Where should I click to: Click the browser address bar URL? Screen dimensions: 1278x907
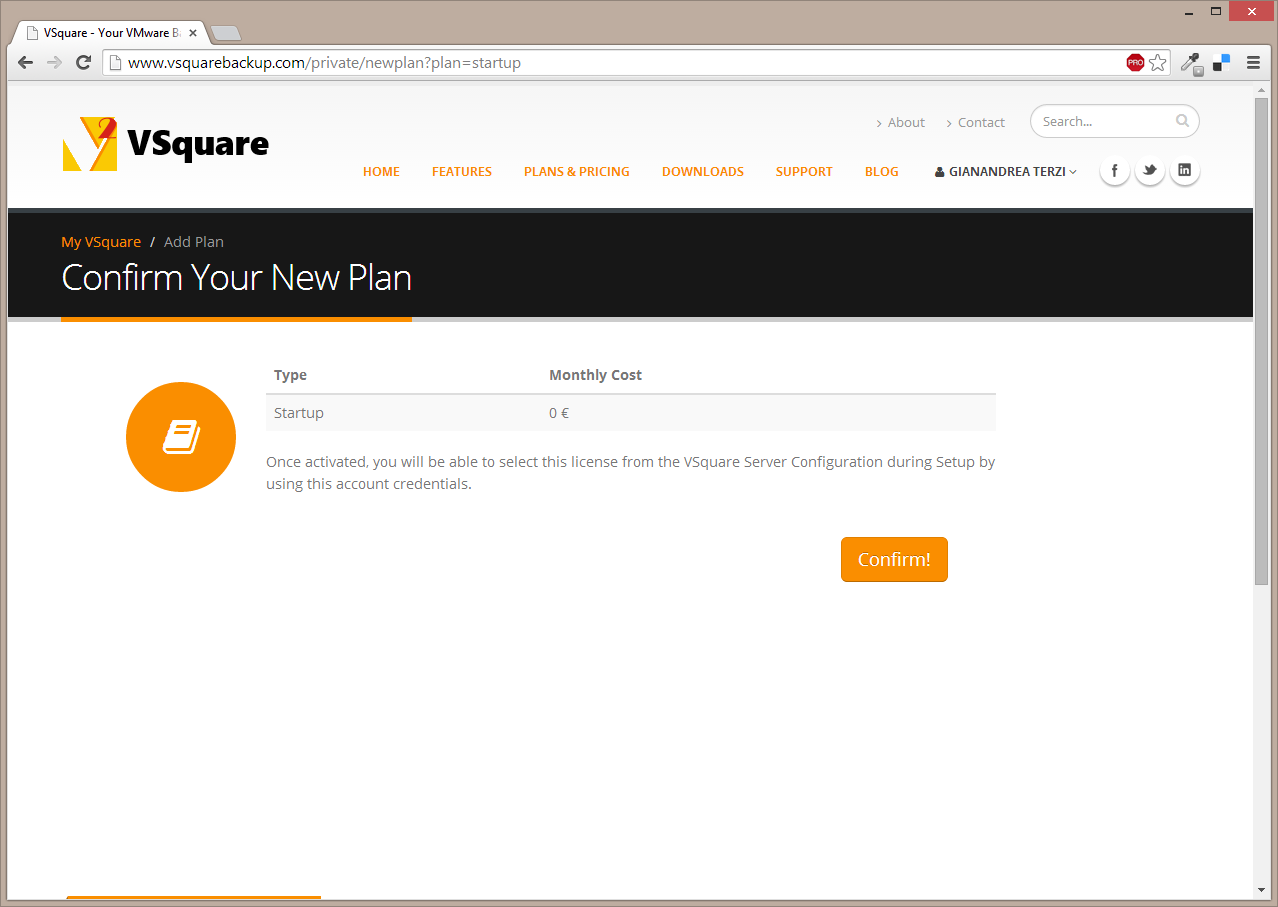[324, 63]
